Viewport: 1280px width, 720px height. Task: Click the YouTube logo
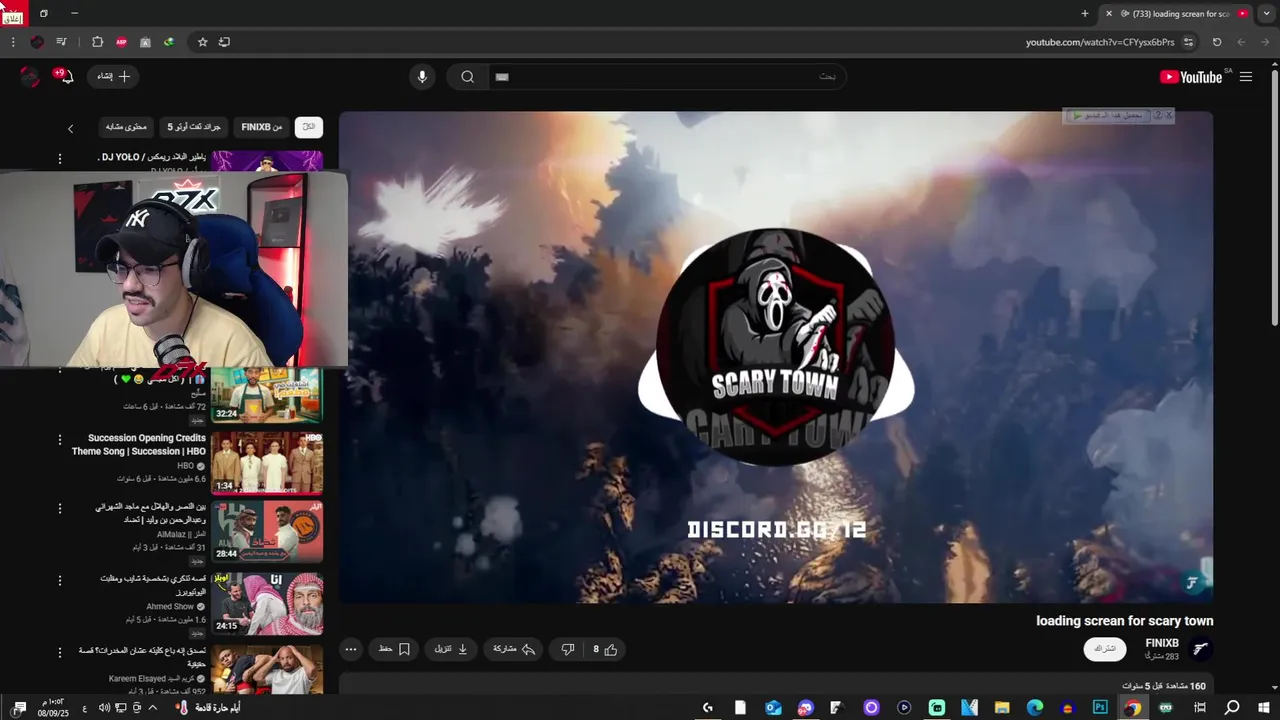click(x=1191, y=77)
